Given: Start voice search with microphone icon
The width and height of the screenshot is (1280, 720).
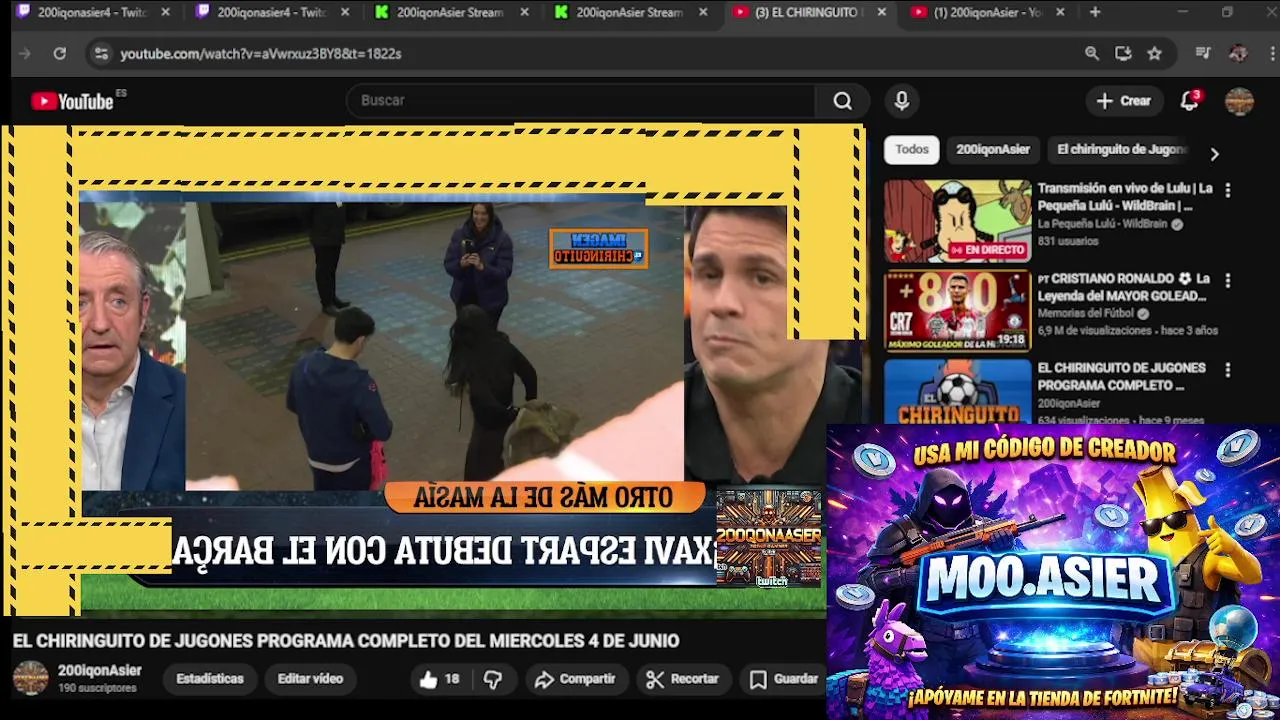Looking at the screenshot, I should coord(902,101).
